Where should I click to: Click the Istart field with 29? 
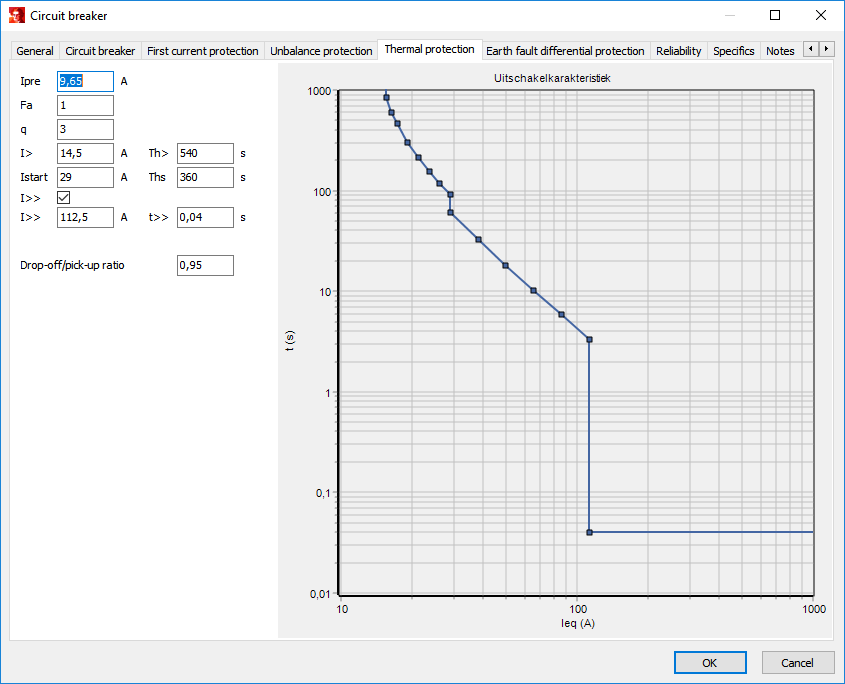[x=85, y=177]
